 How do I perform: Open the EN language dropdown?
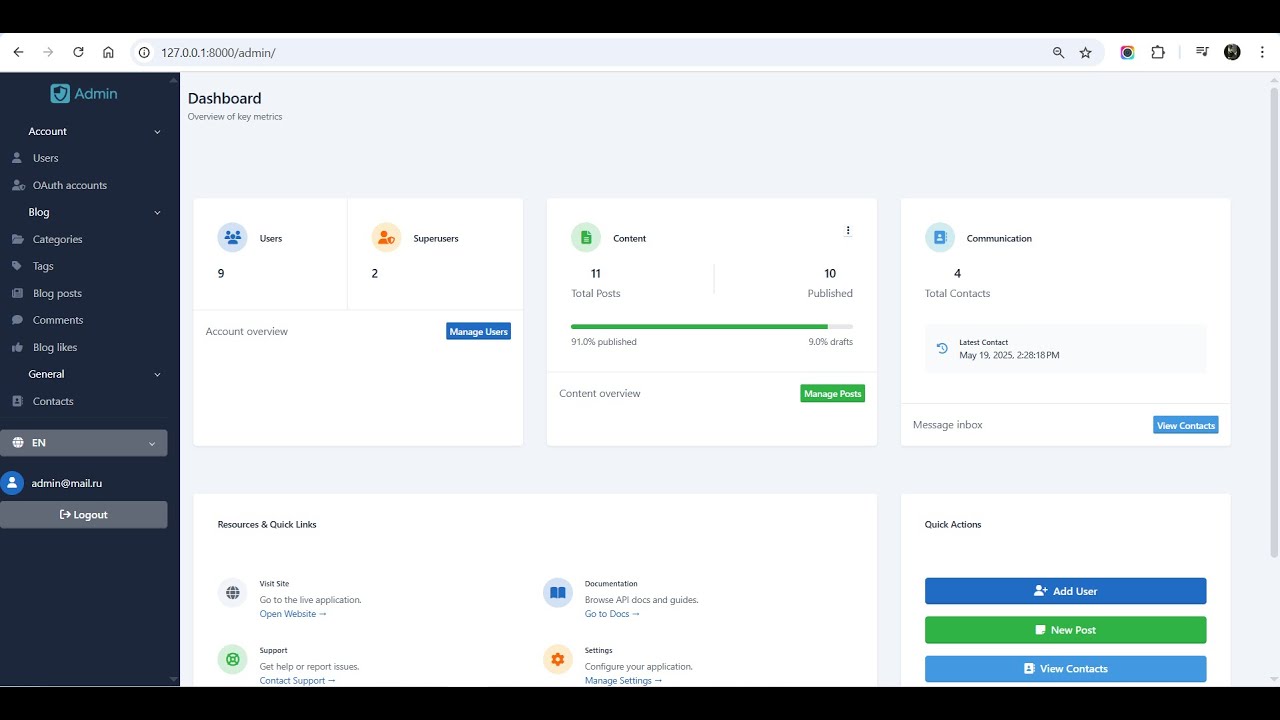click(x=83, y=442)
